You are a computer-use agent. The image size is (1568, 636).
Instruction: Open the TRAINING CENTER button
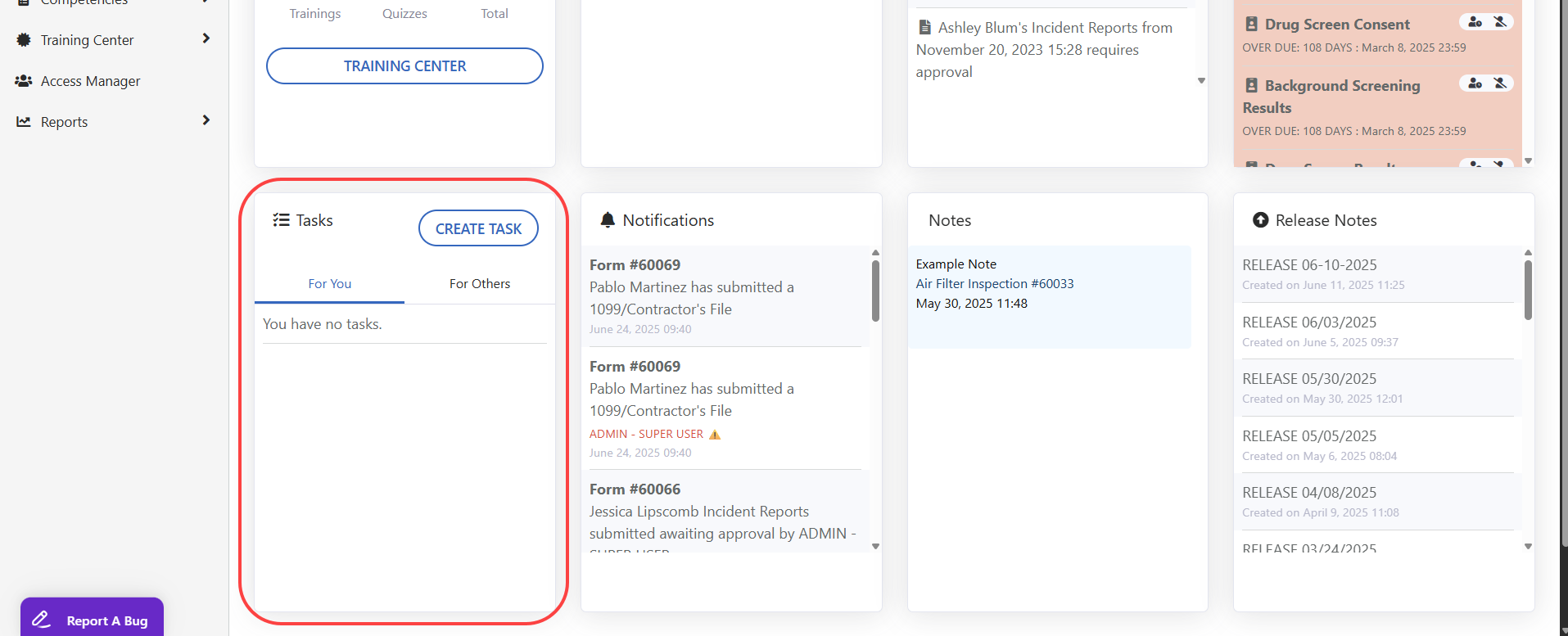click(404, 66)
